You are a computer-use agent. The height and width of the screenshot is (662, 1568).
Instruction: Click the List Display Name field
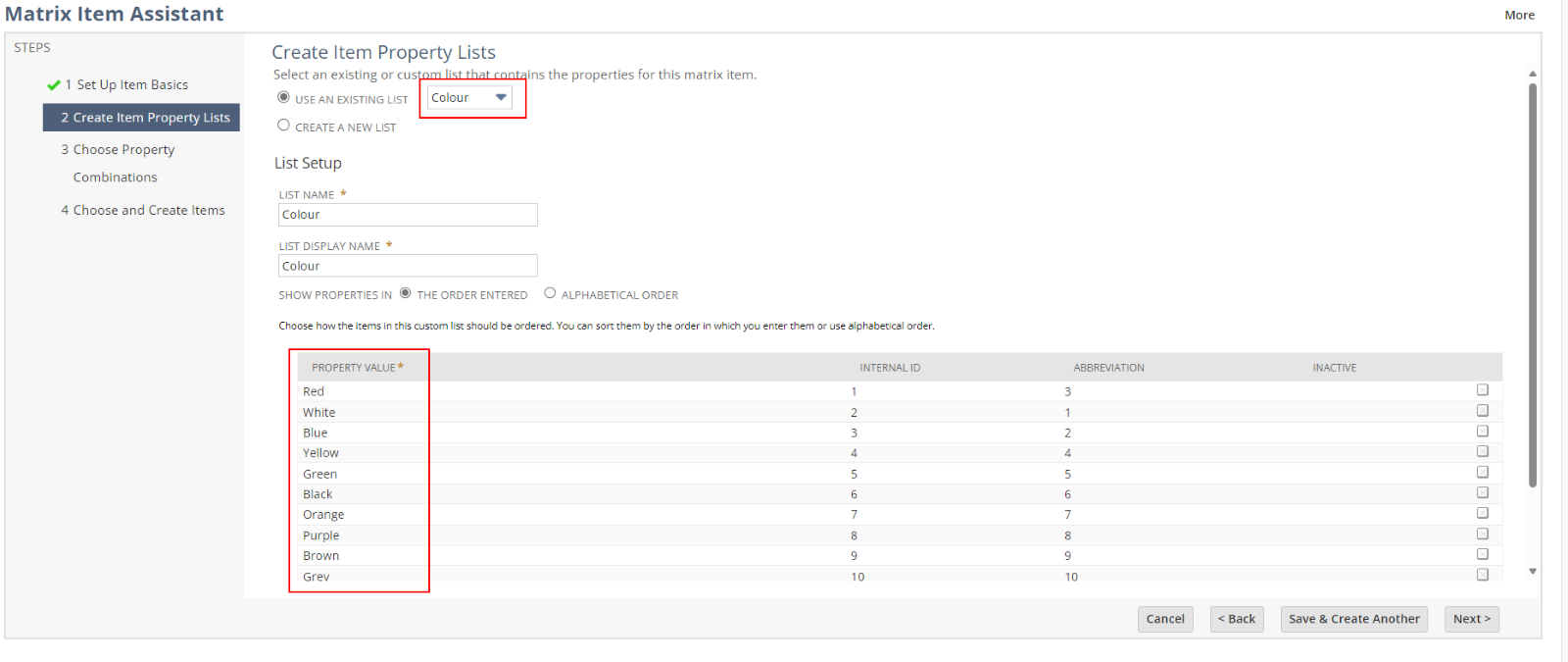coord(408,266)
